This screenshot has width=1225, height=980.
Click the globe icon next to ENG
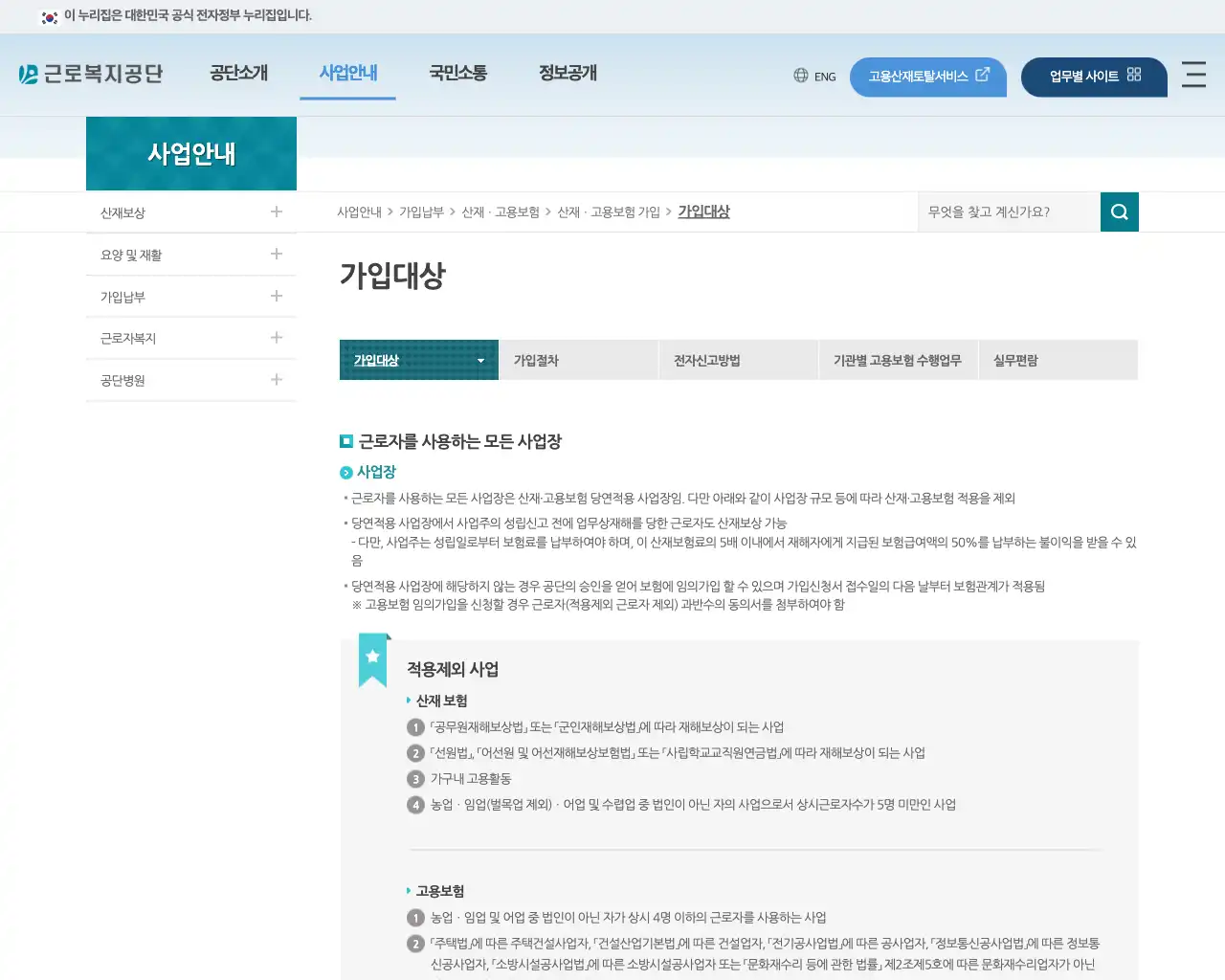801,76
